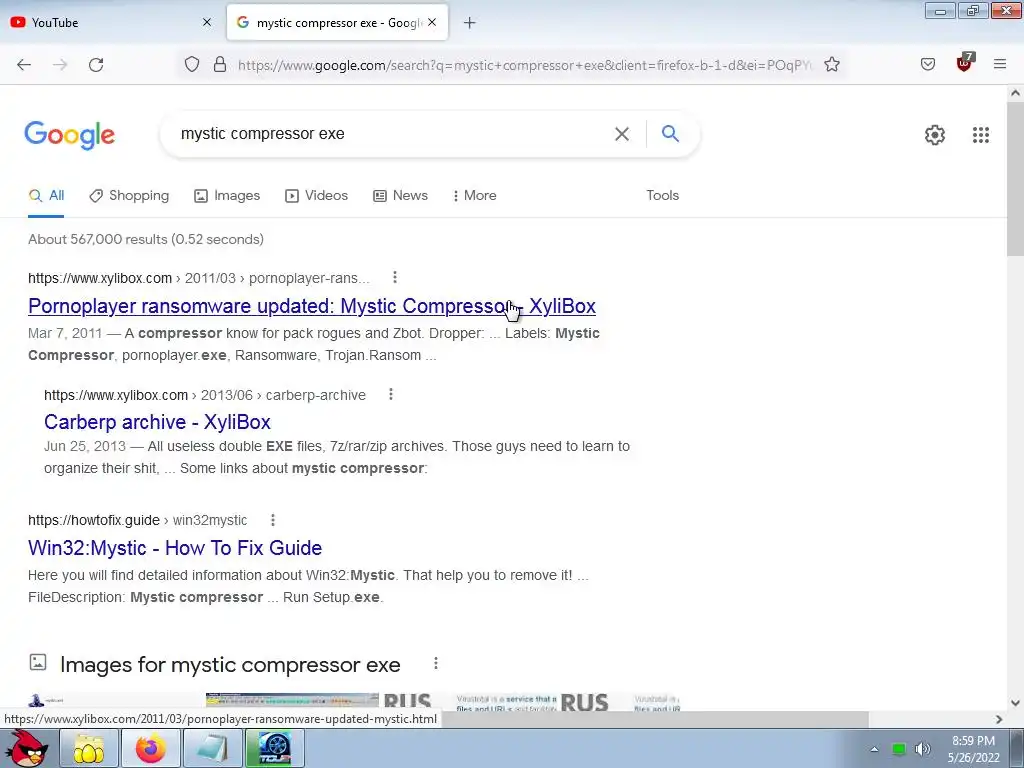
Task: Open options menu for howtofix.guide result
Action: point(273,520)
